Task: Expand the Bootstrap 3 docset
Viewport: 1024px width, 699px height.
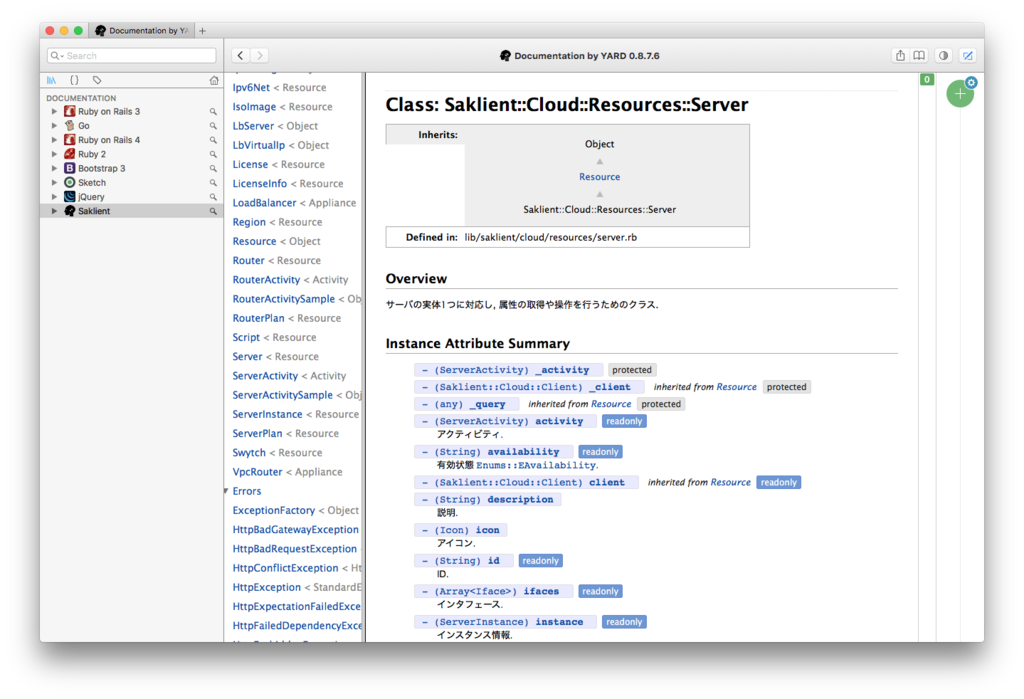Action: pos(54,169)
